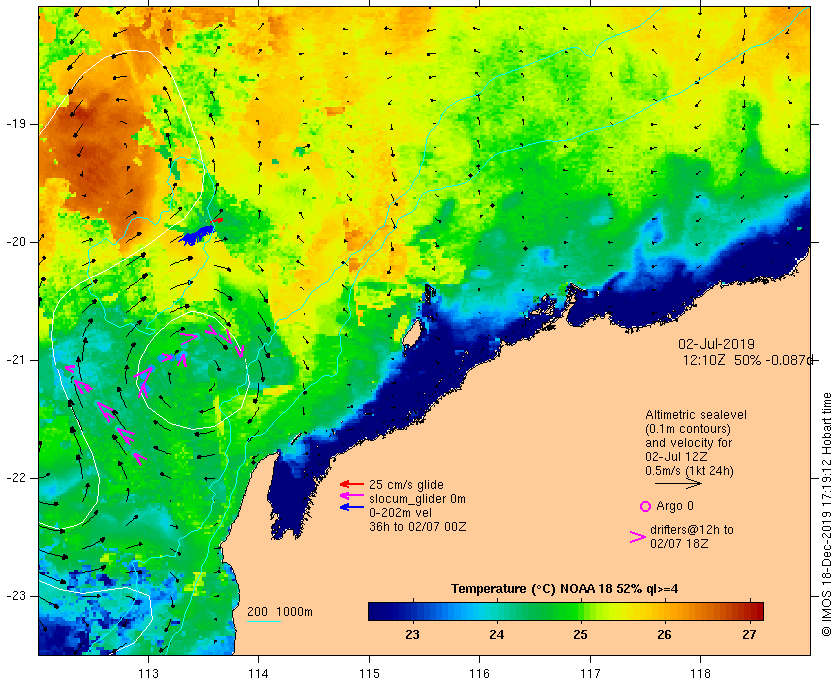Click the magenta drifters legend chevron
This screenshot has width=840, height=680.
(638, 537)
